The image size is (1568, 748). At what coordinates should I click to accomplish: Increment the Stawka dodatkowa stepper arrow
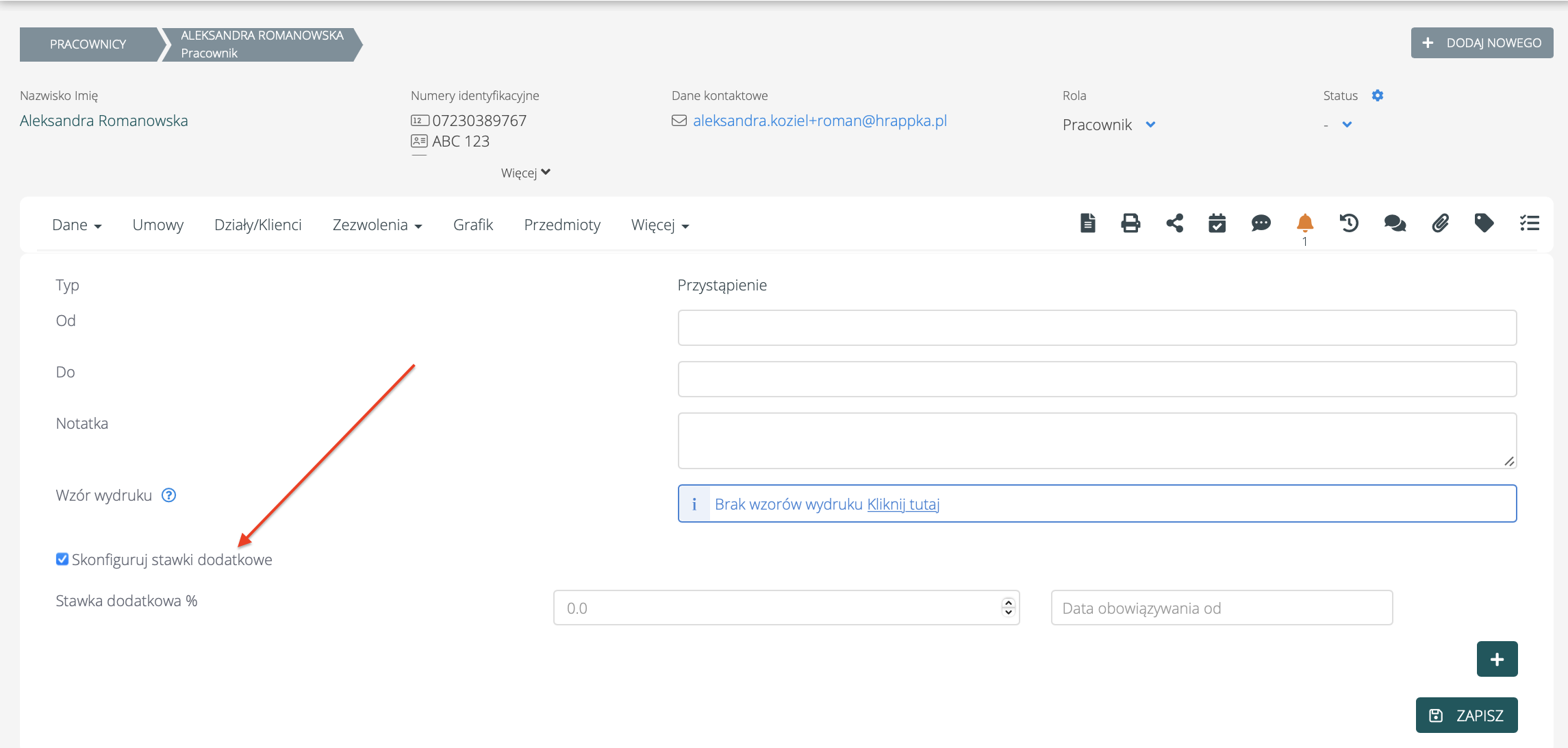1008,603
